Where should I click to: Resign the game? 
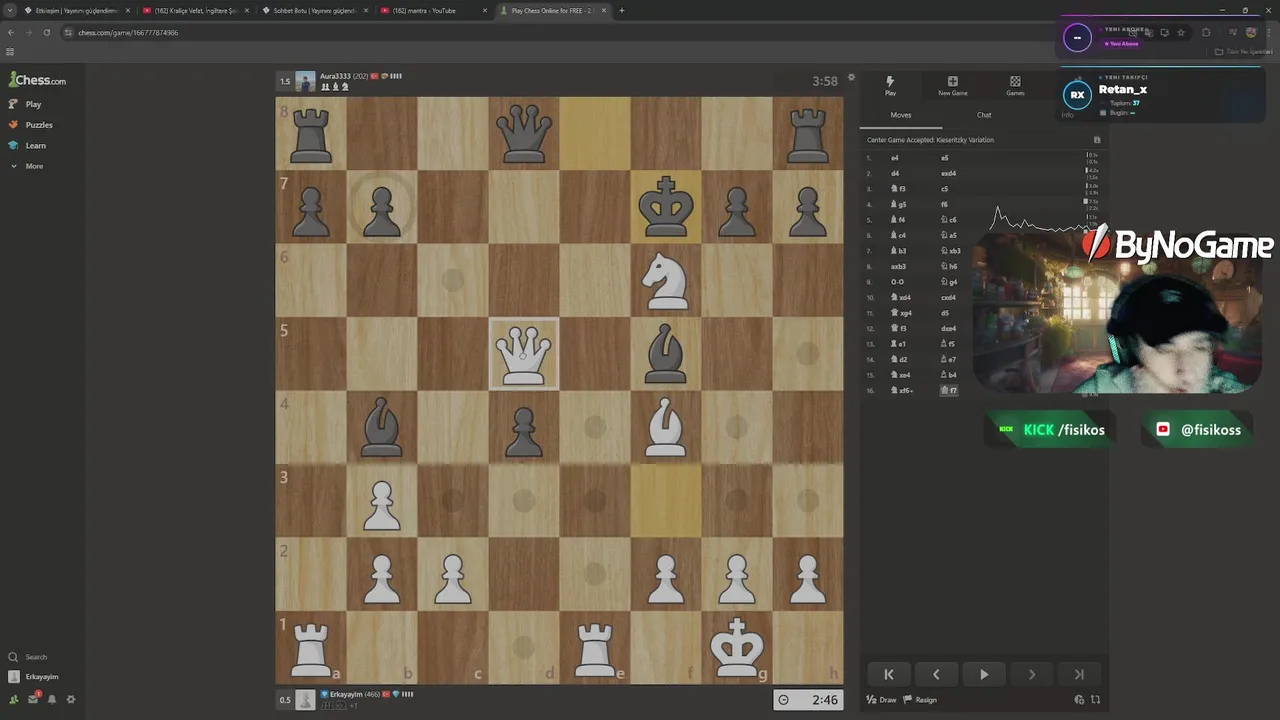pyautogui.click(x=920, y=700)
